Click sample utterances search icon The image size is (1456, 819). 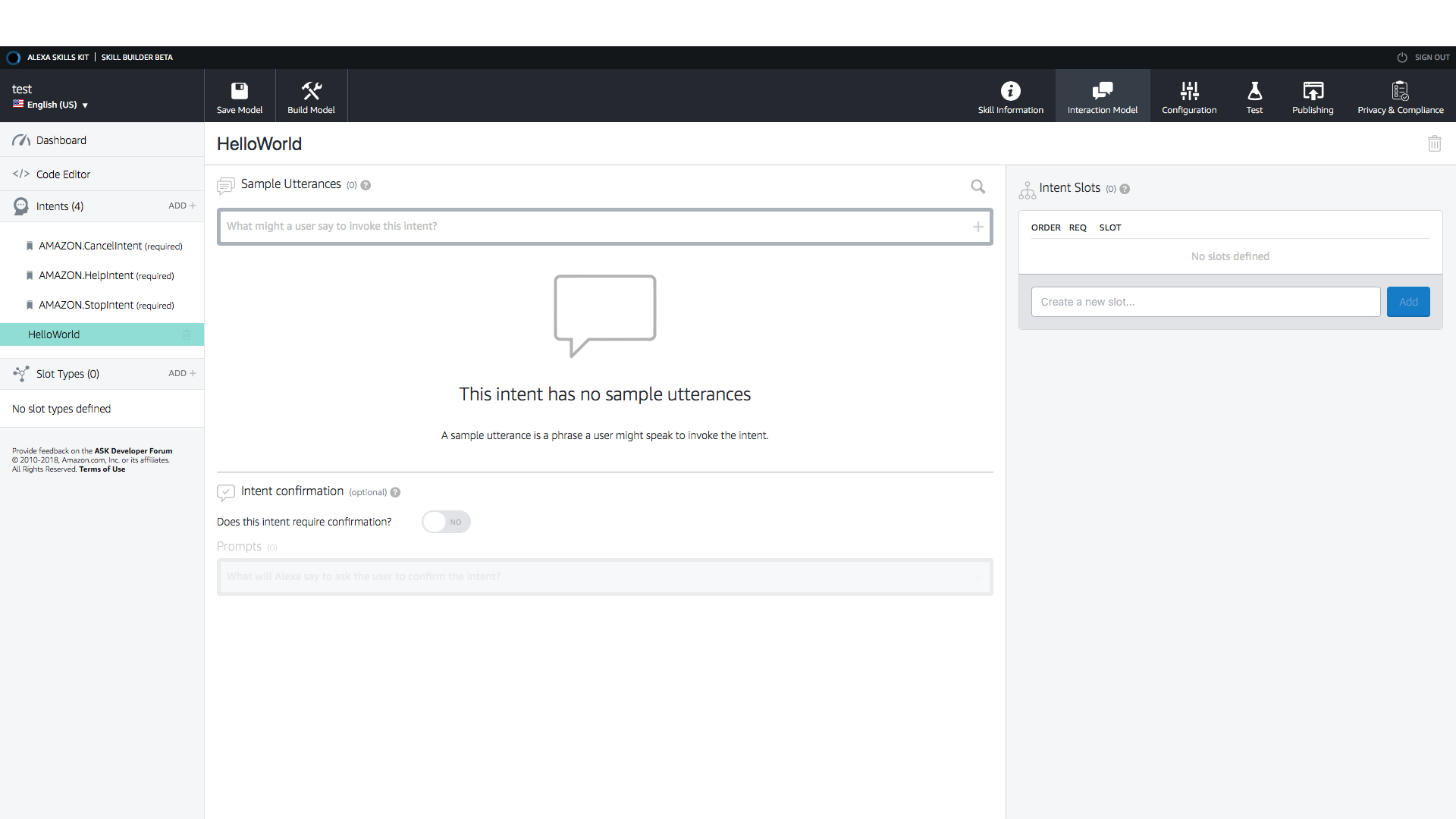pyautogui.click(x=978, y=186)
